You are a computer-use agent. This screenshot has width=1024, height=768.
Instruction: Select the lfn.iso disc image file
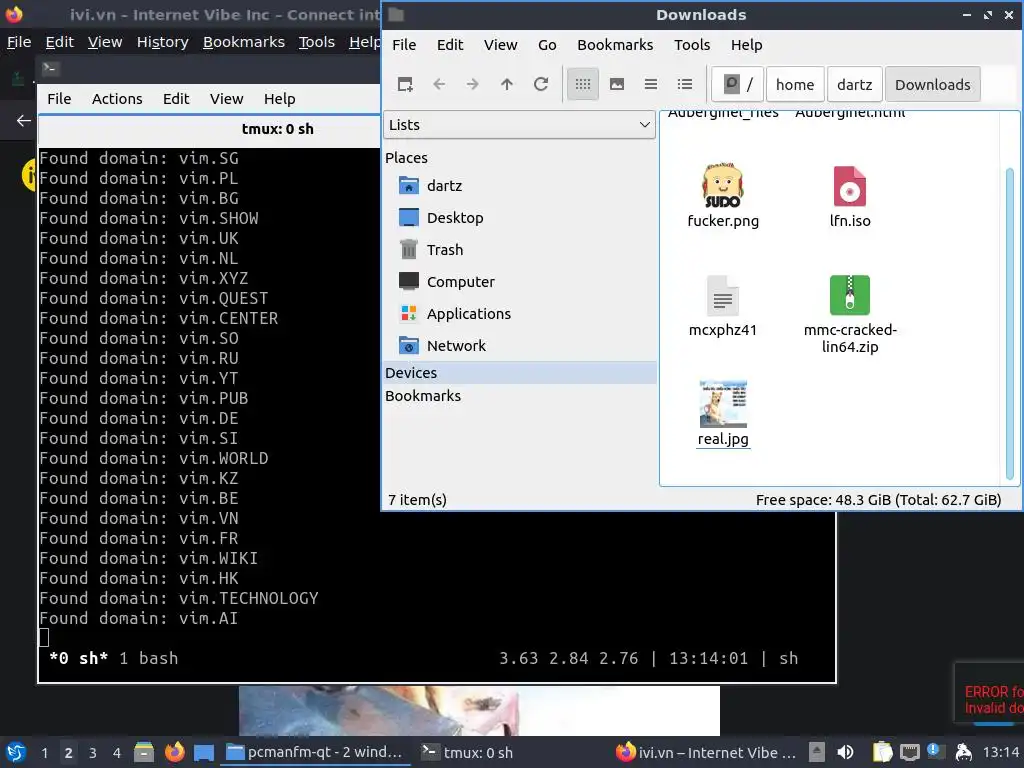tap(850, 195)
